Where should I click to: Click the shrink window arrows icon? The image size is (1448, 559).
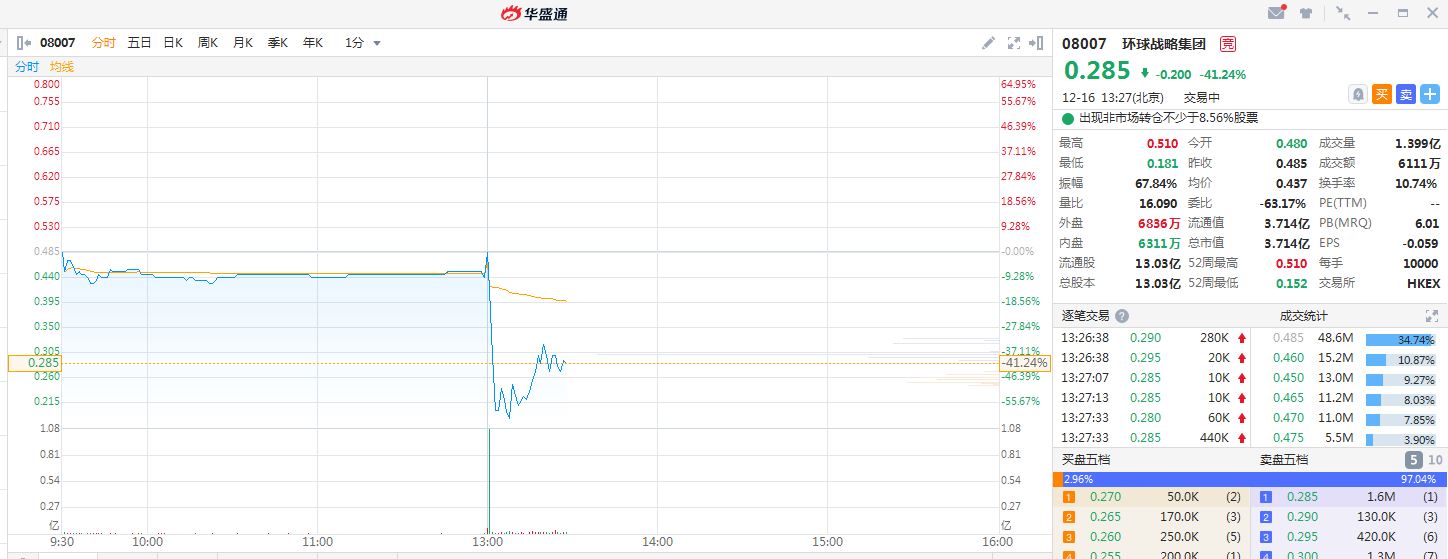(1343, 13)
